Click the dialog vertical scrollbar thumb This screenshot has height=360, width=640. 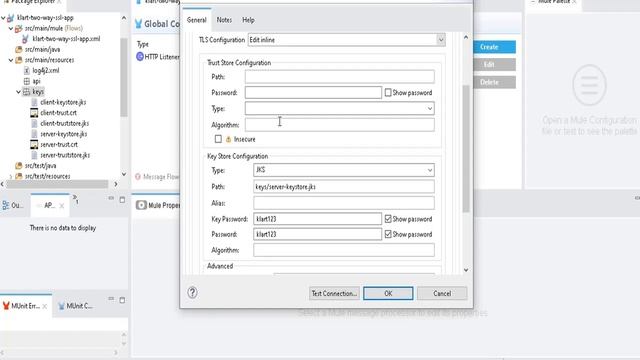tap(466, 149)
